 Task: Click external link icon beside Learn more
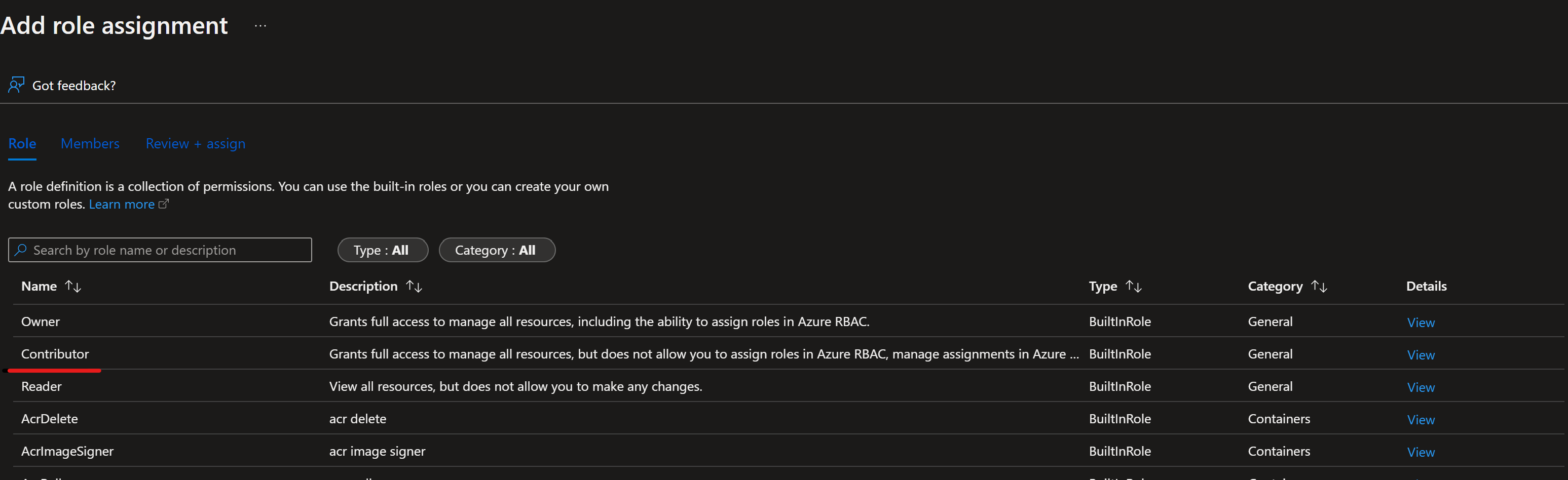163,205
